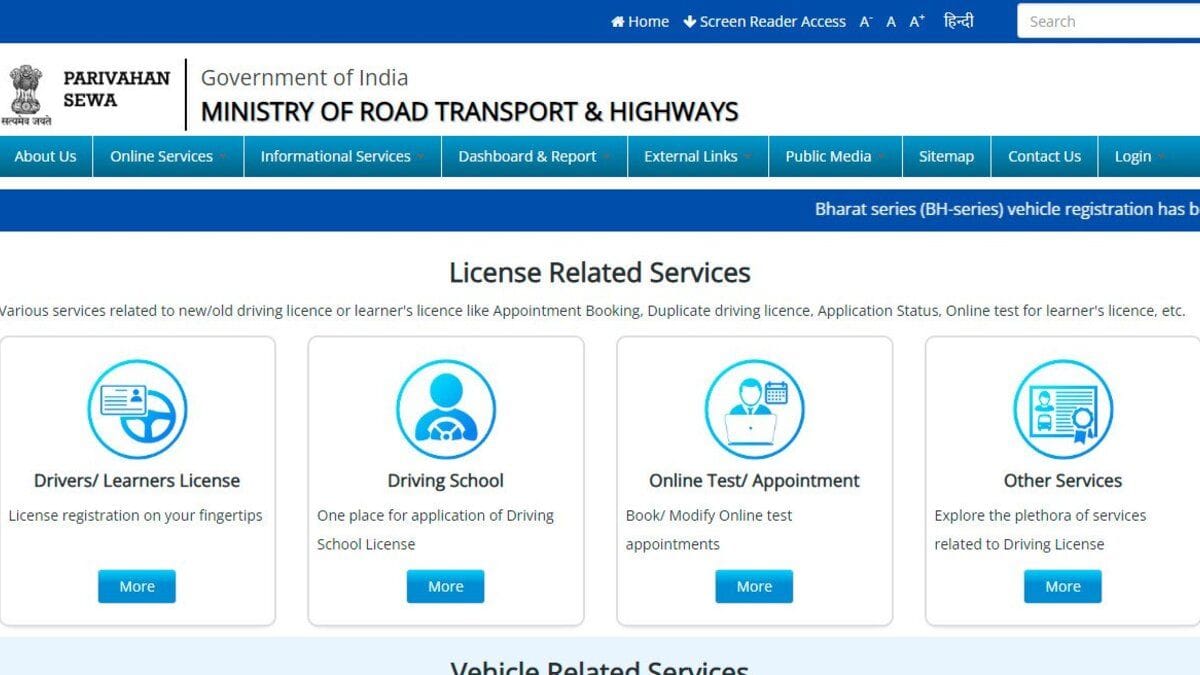The width and height of the screenshot is (1200, 675).
Task: Click the Driving School driver icon
Action: [x=446, y=409]
